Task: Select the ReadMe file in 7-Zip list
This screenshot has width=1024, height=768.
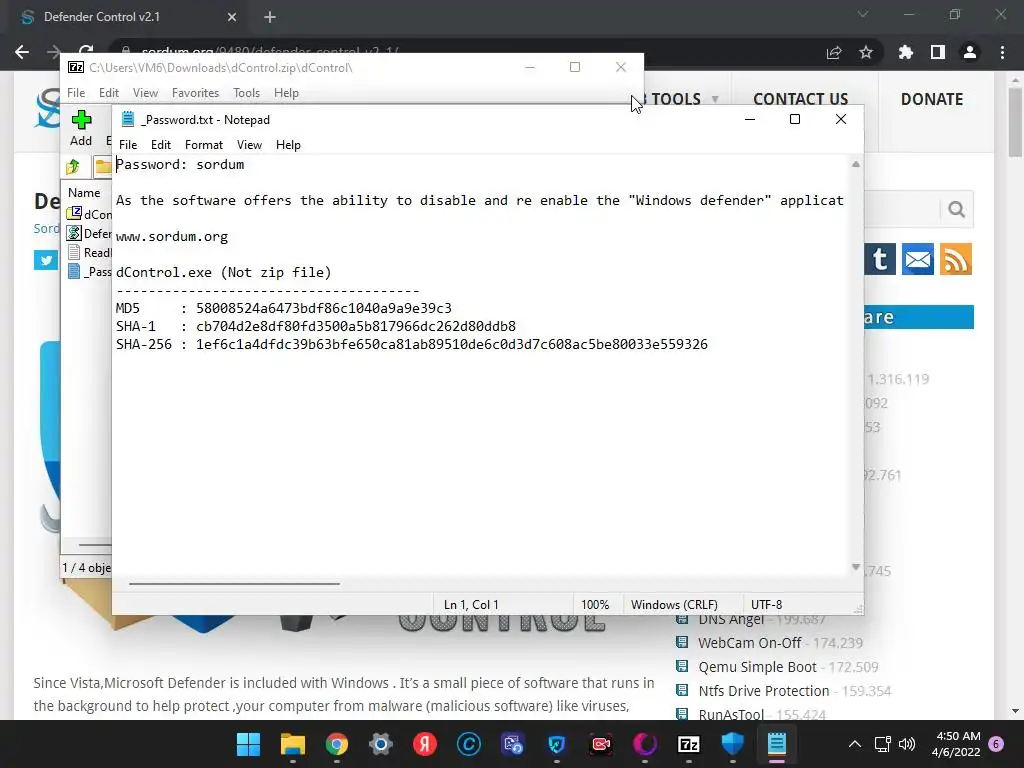Action: [89, 253]
